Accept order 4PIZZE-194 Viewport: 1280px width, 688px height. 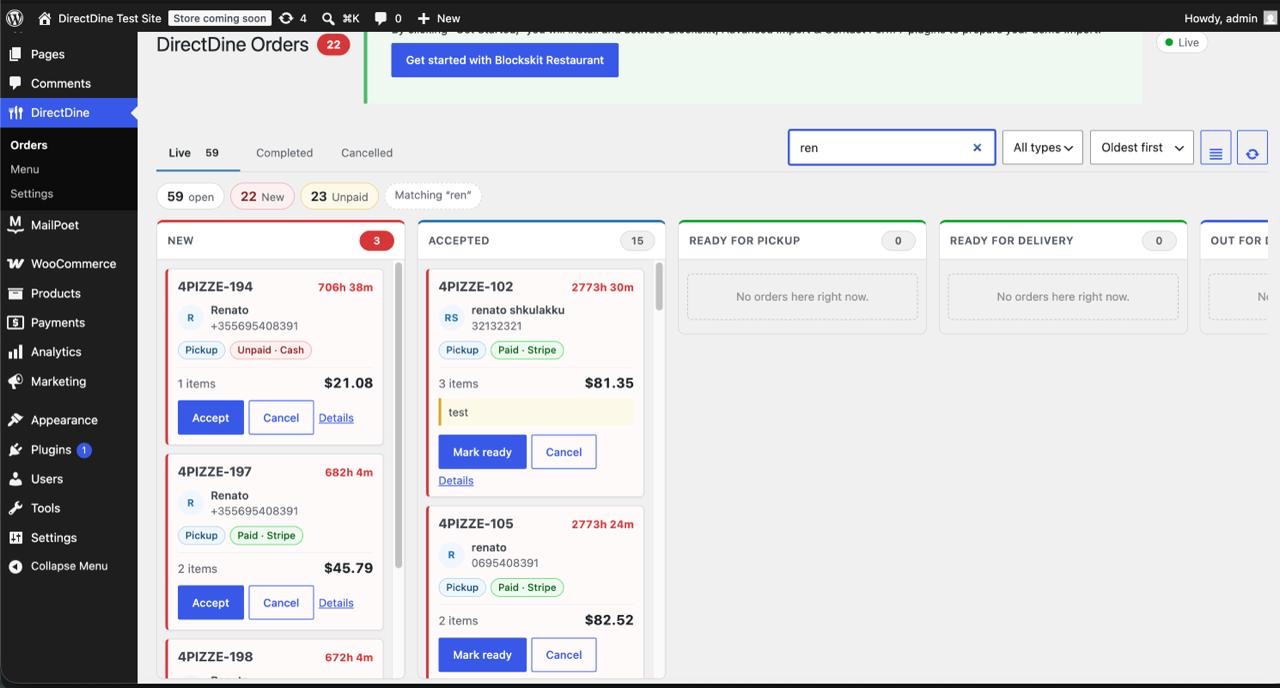pos(210,418)
